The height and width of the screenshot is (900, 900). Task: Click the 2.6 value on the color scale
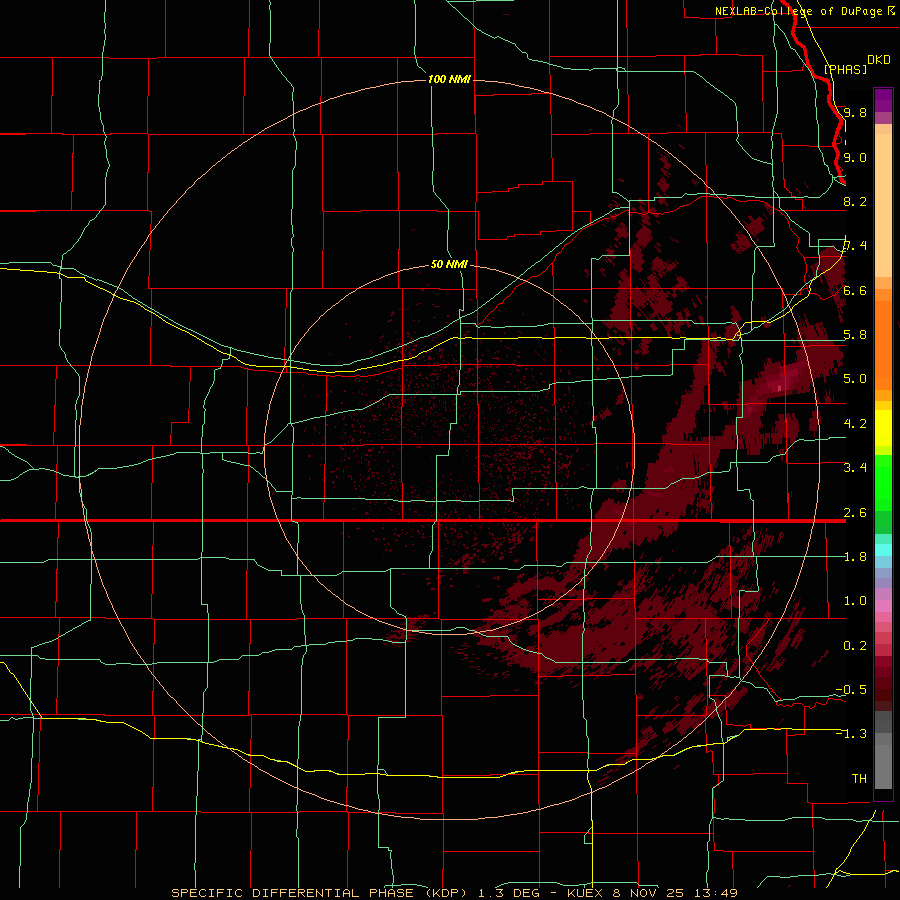coord(855,513)
